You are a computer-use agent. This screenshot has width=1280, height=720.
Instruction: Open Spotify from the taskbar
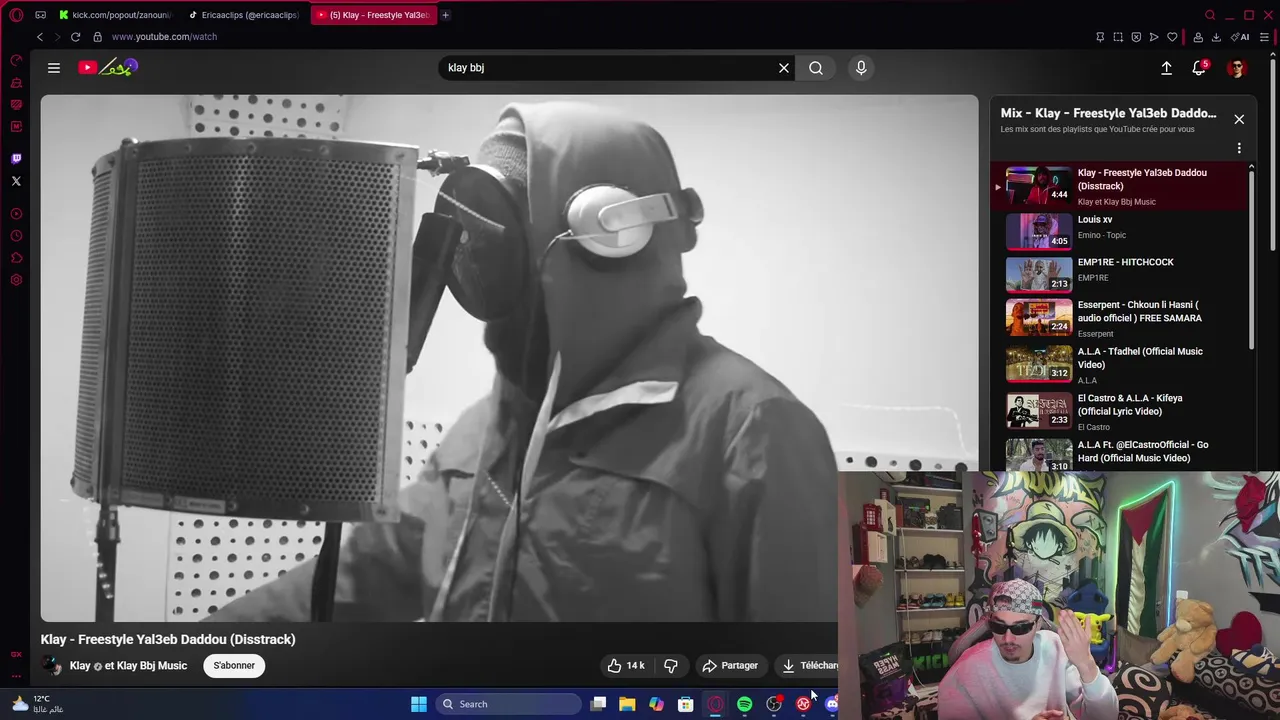coord(745,704)
